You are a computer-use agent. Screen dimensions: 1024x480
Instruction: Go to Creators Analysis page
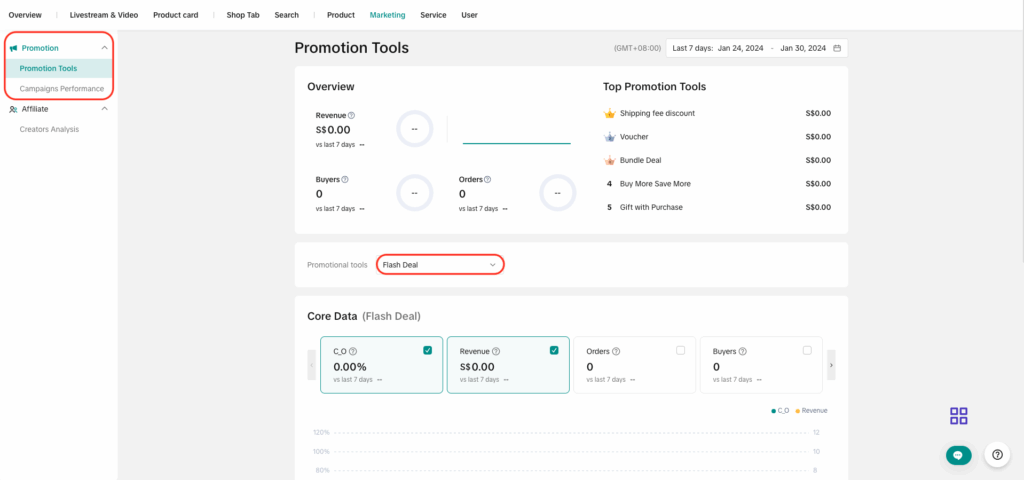tap(50, 129)
